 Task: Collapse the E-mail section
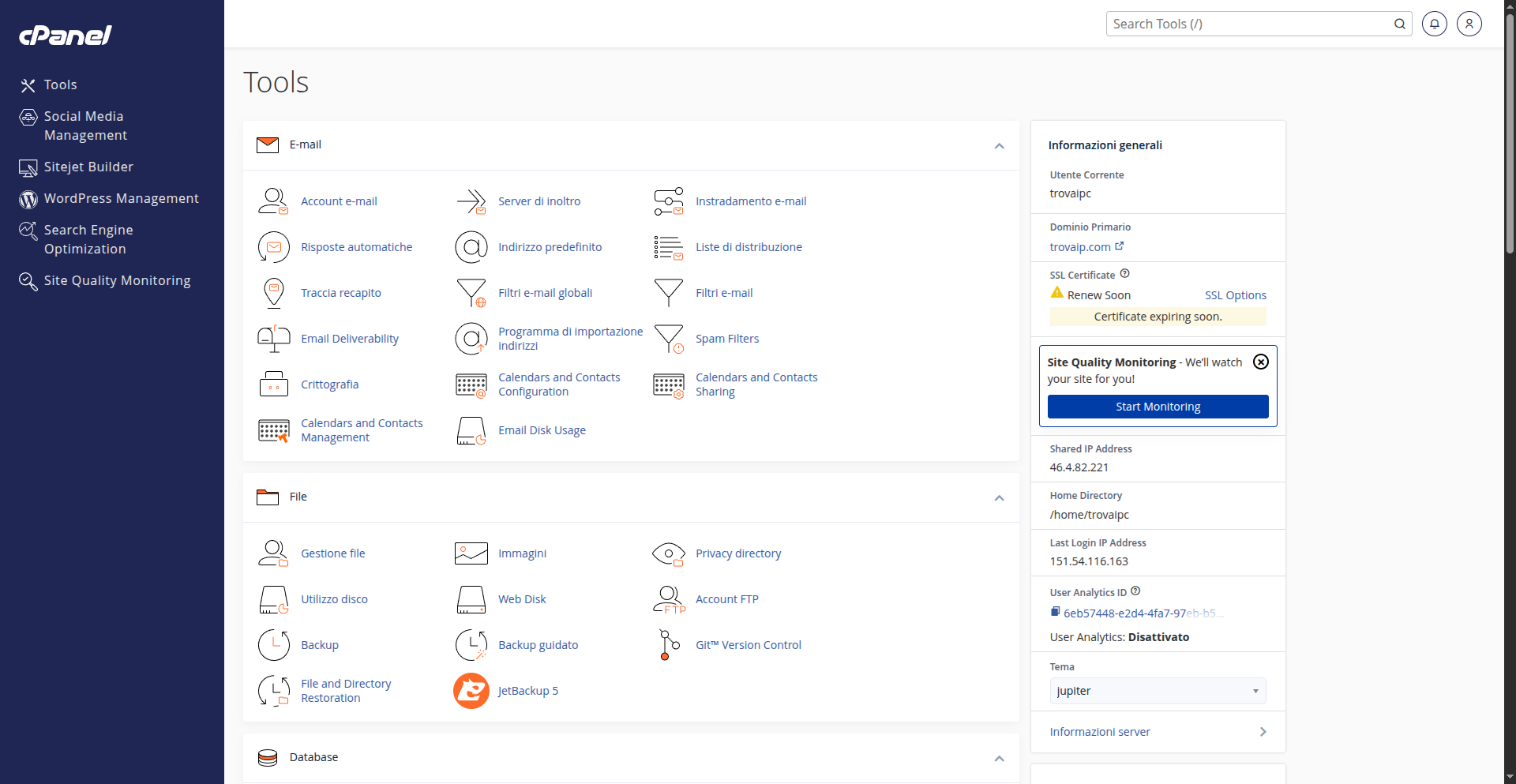pyautogui.click(x=999, y=146)
